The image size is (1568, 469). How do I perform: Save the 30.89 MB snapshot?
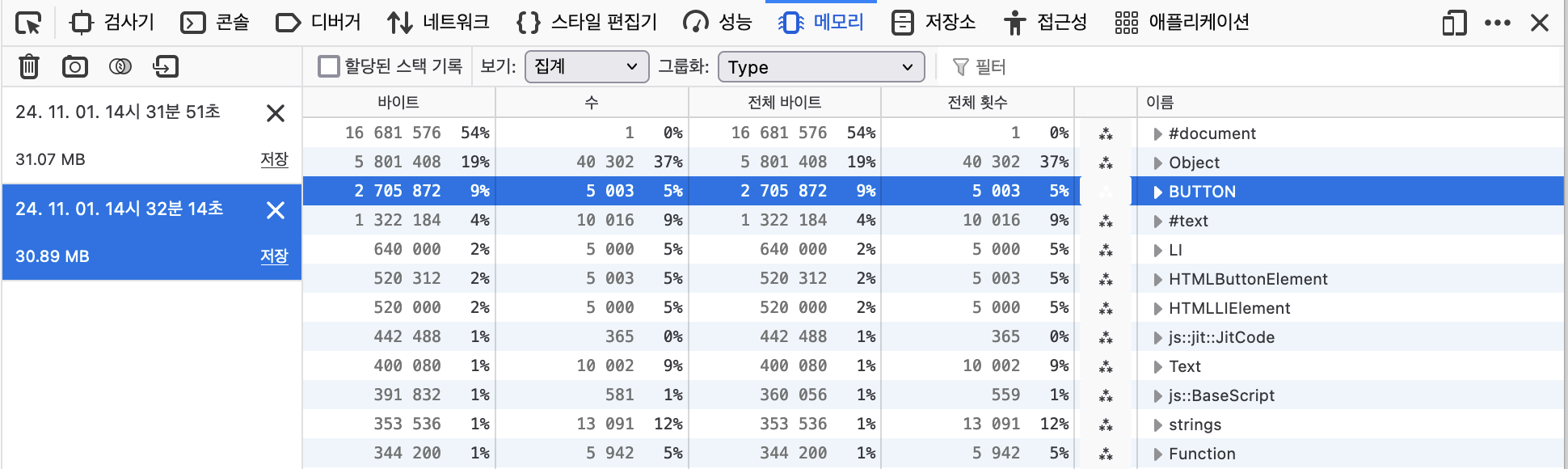pyautogui.click(x=274, y=256)
